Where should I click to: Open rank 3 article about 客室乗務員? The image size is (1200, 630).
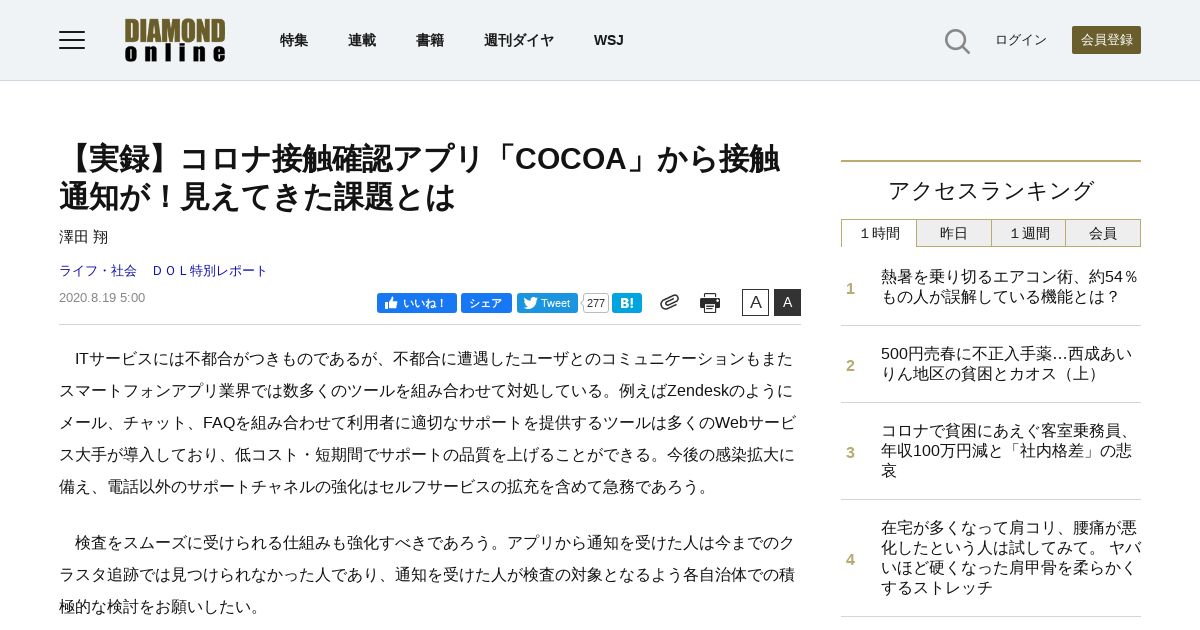point(1010,451)
